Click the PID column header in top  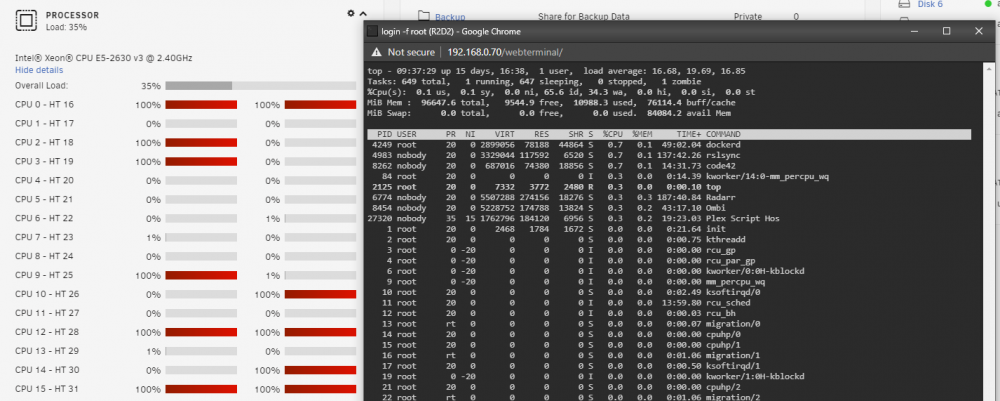385,135
